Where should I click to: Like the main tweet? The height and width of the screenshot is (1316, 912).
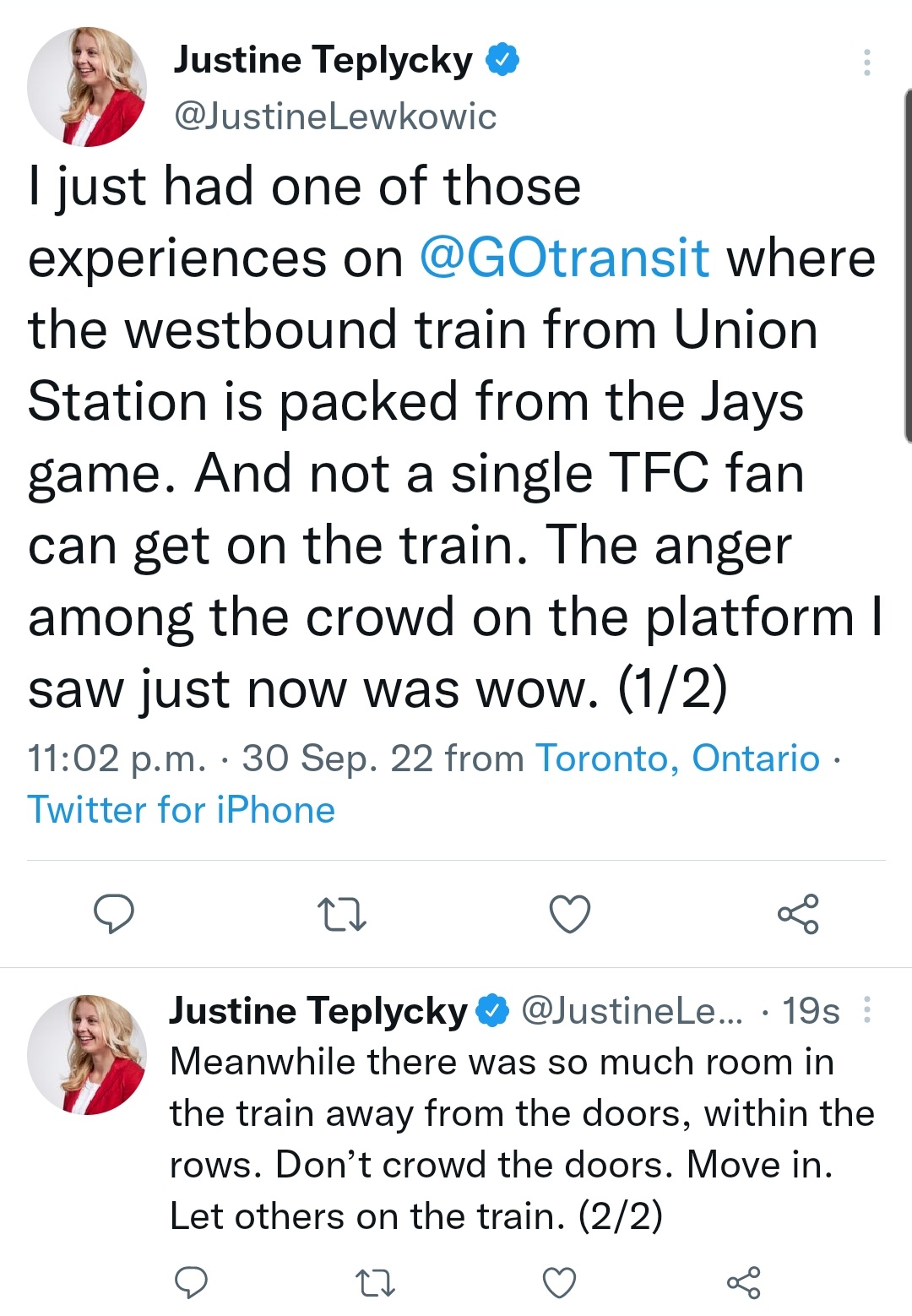[569, 914]
